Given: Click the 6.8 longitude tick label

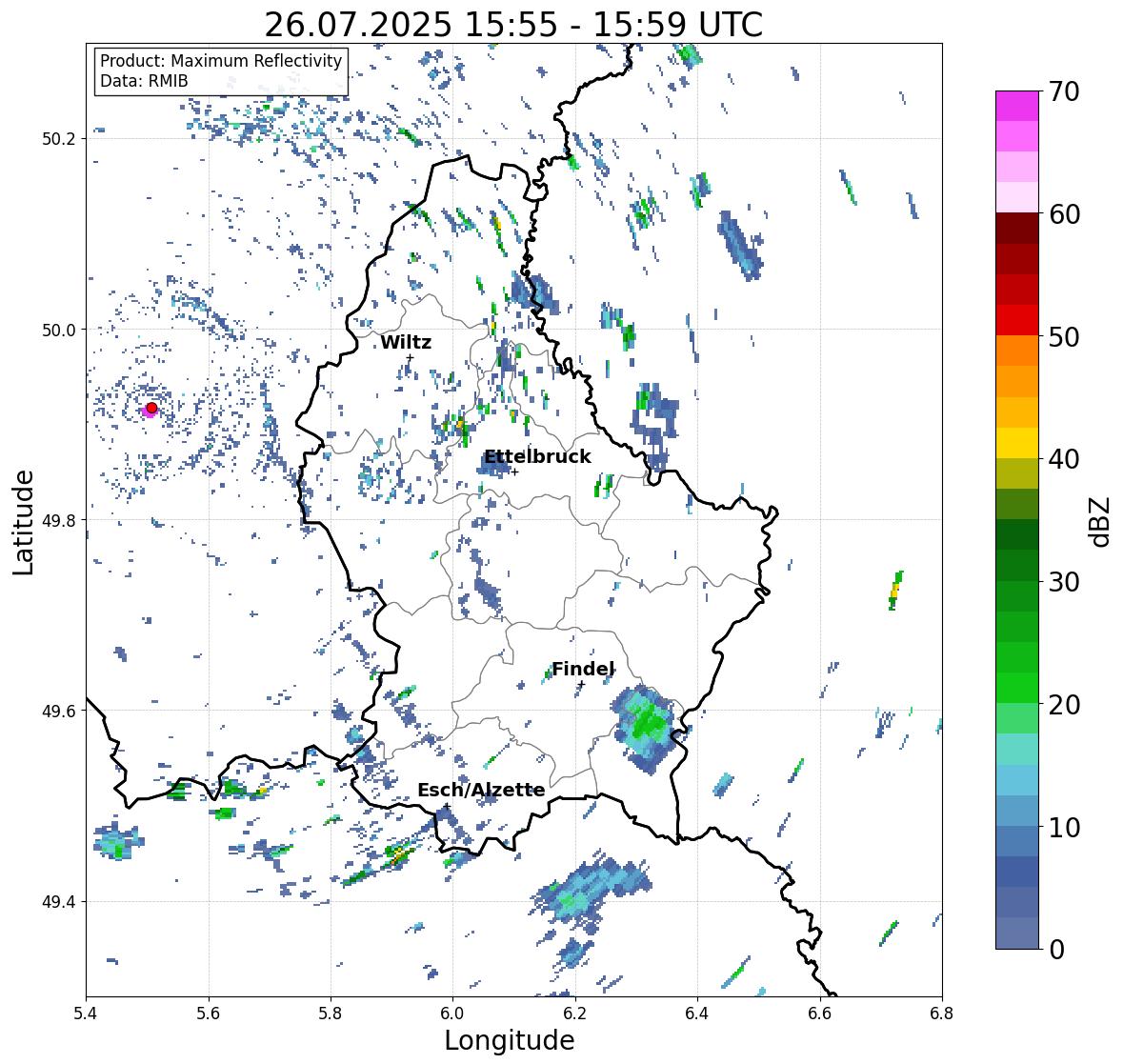Looking at the screenshot, I should pos(942,1014).
